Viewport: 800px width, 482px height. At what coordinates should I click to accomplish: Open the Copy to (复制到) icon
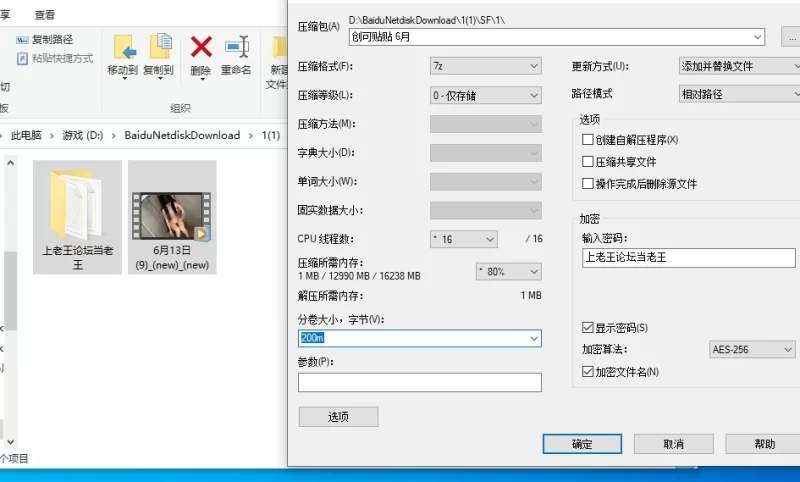[x=160, y=46]
